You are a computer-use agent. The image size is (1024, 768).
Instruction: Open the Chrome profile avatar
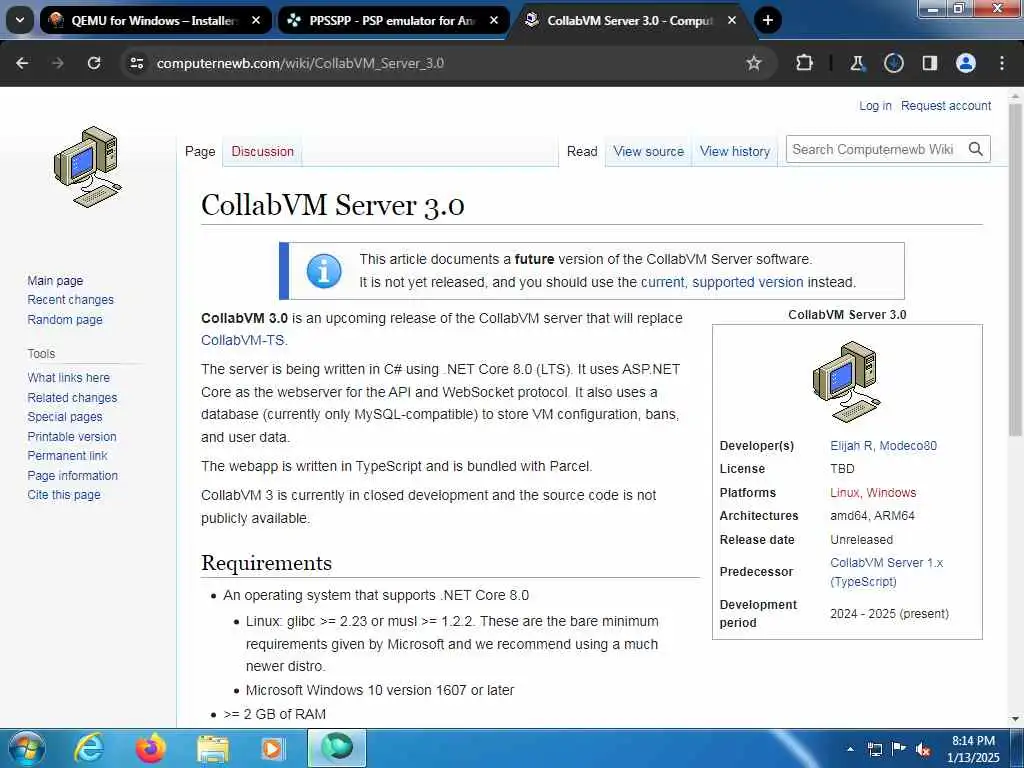[x=965, y=63]
